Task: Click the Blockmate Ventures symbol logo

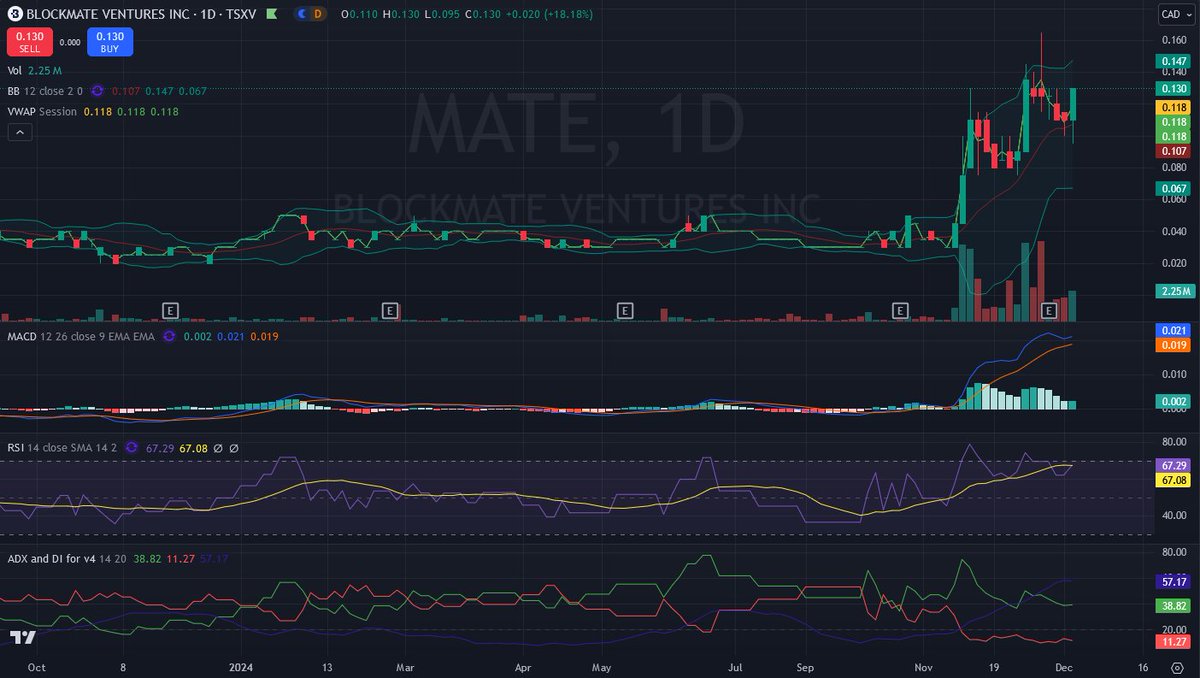Action: tap(14, 15)
